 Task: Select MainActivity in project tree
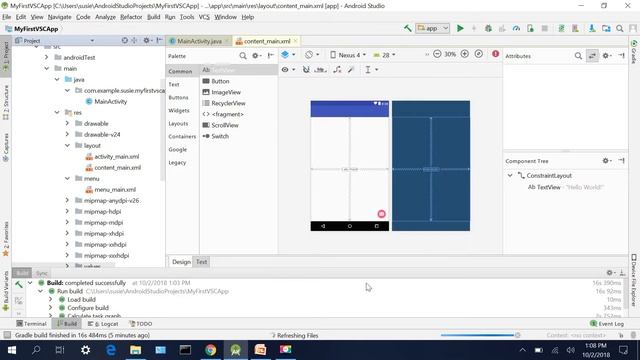(x=106, y=101)
